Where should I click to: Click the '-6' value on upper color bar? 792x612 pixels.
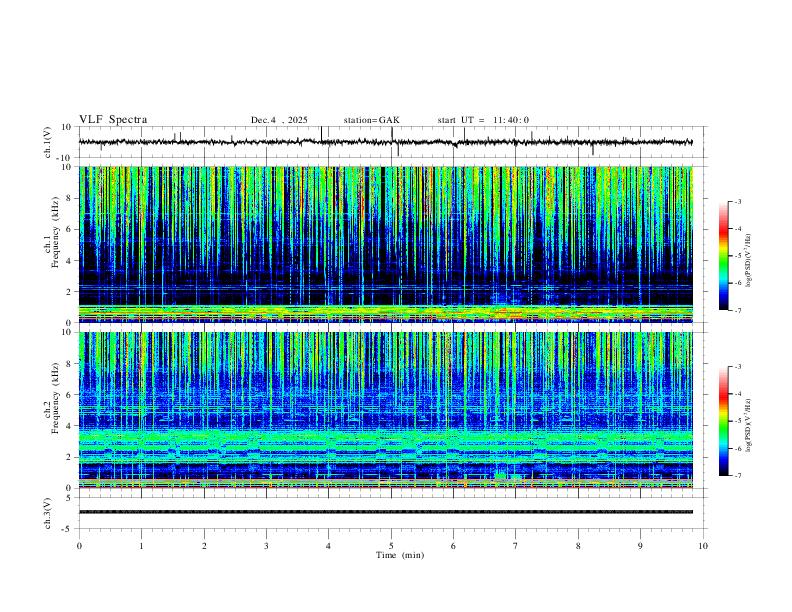pyautogui.click(x=737, y=283)
